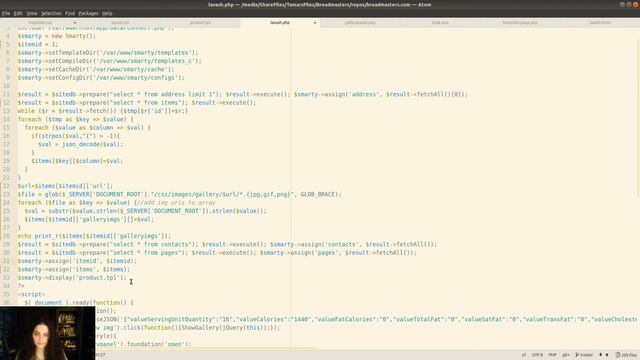Click the webcam video overlay thumbnail
The image size is (640, 360).
(x=47, y=333)
